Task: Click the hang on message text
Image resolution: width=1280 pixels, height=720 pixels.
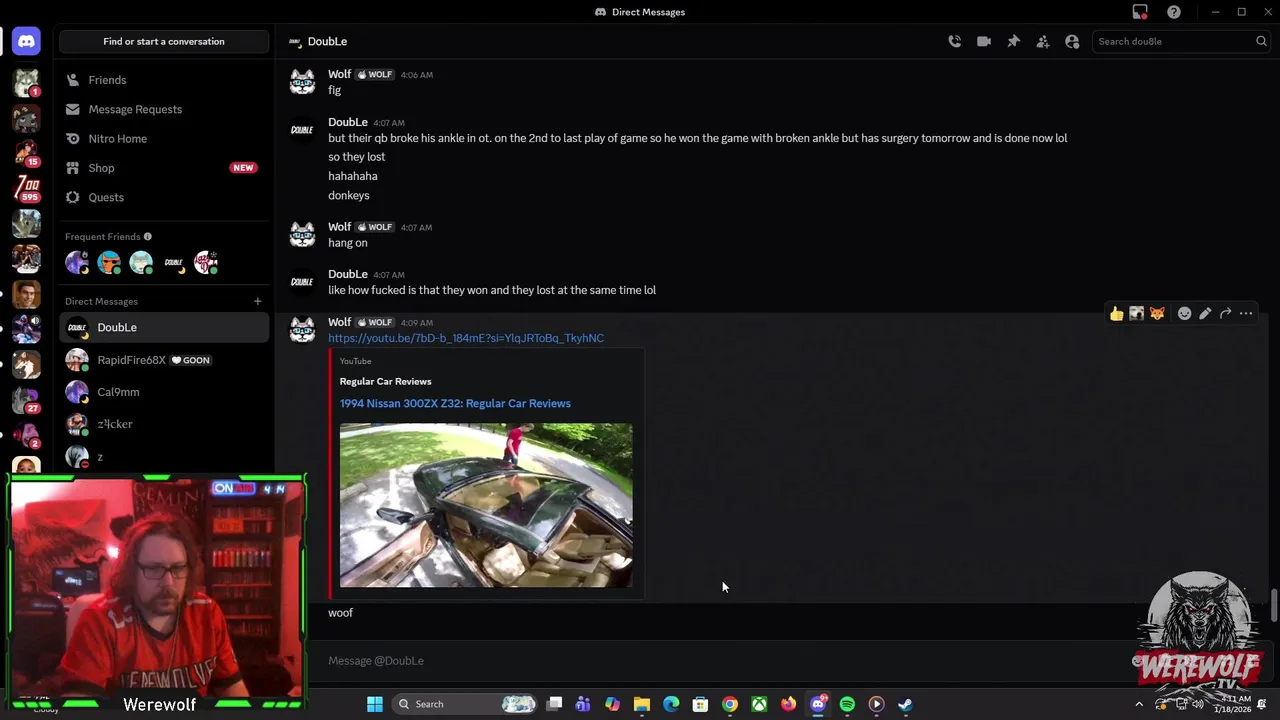Action: [348, 243]
